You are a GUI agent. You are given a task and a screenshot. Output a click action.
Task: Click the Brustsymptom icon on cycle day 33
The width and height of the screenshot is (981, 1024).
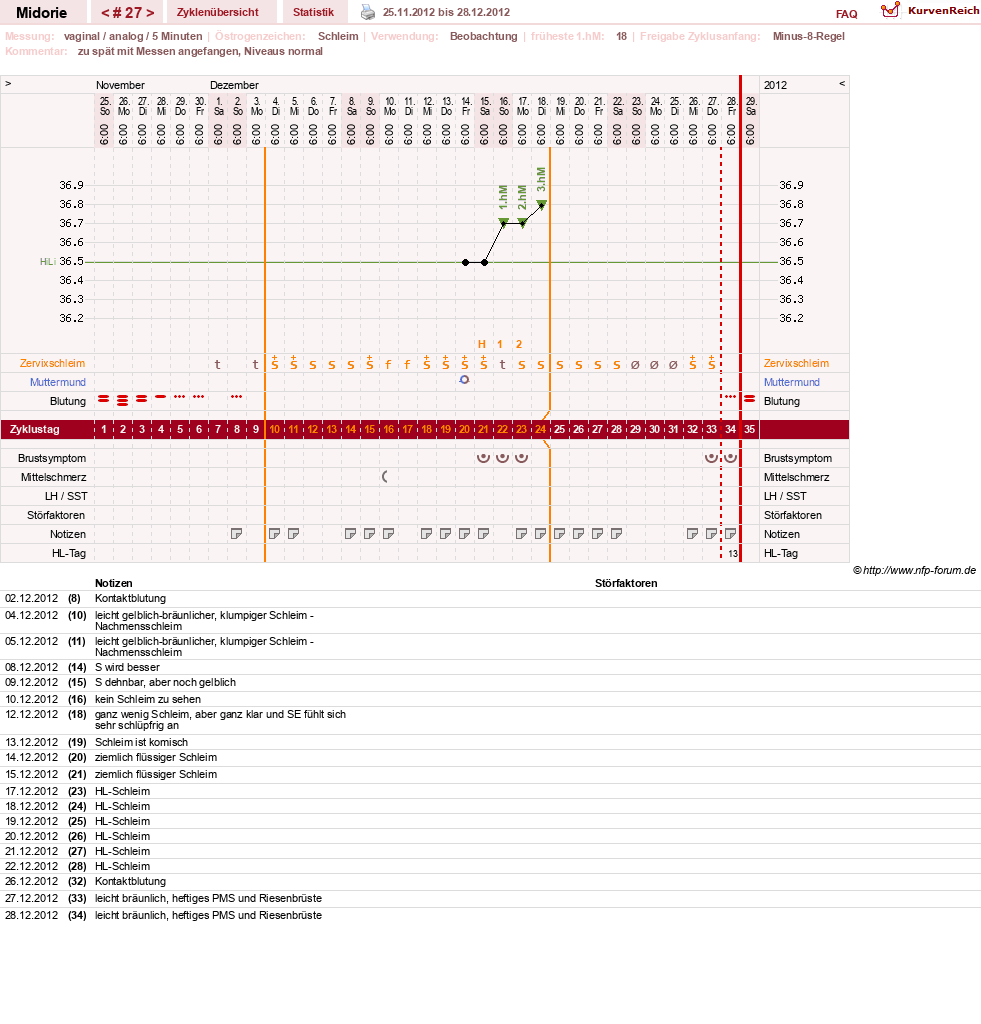[x=711, y=458]
